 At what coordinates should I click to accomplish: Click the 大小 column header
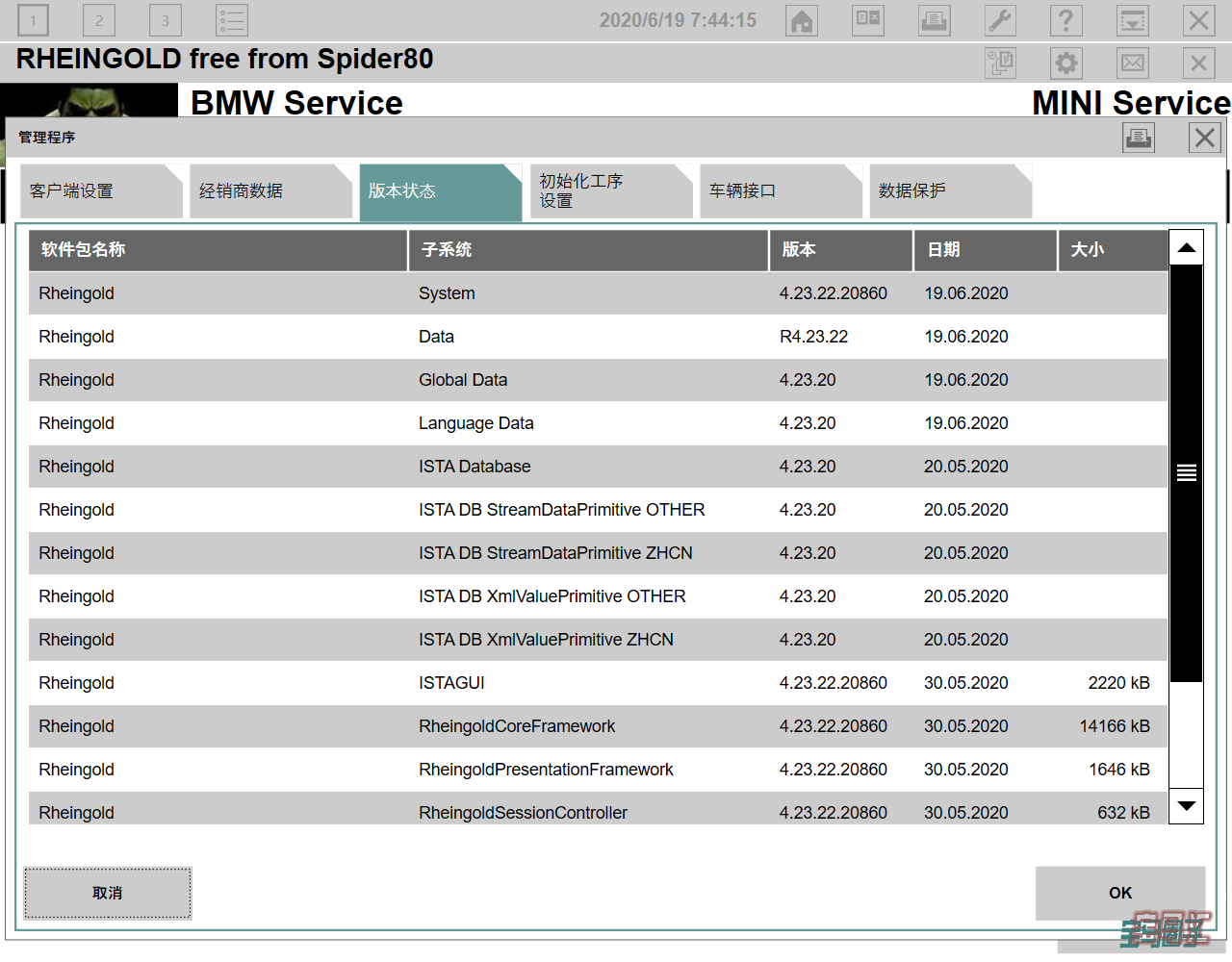click(1113, 250)
